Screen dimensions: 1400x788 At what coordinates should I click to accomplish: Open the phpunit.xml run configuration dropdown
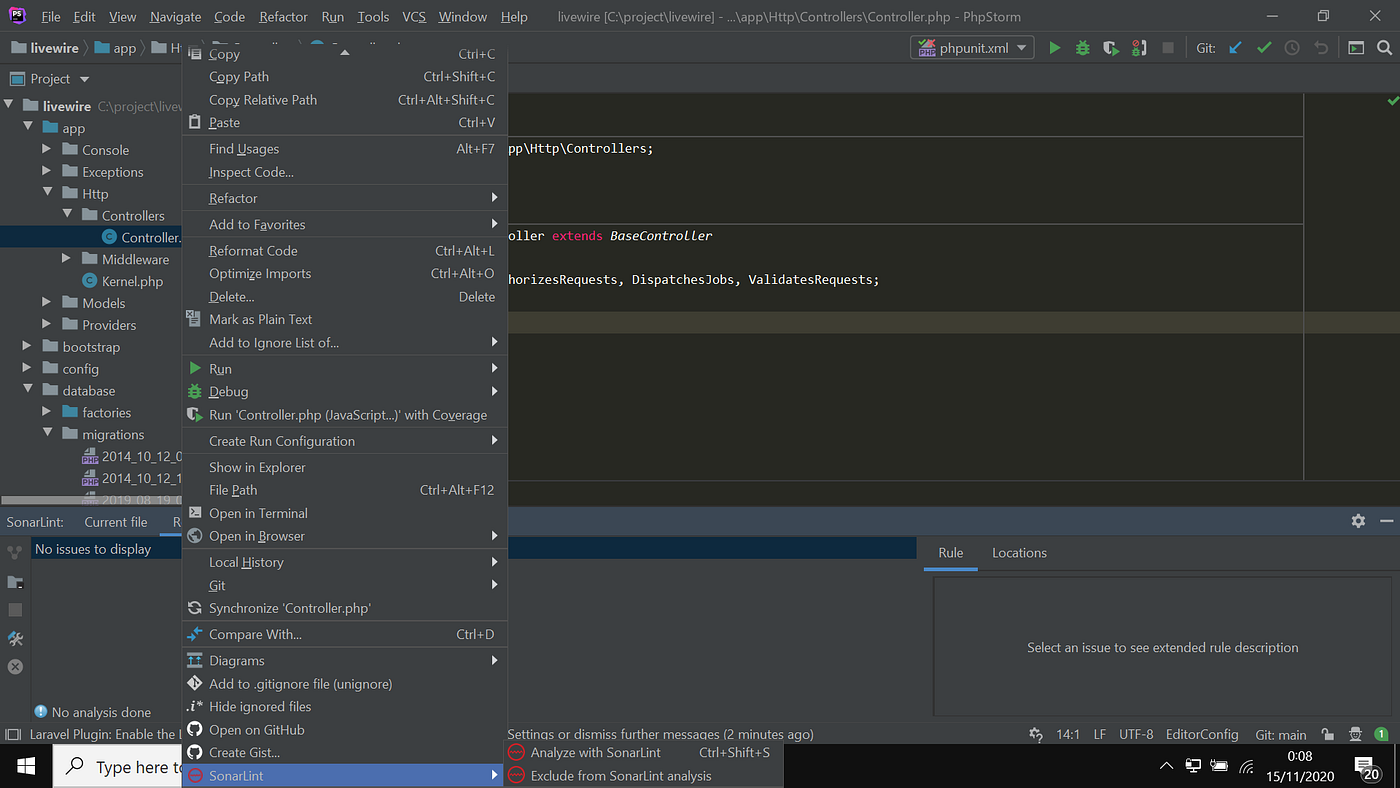(1021, 46)
